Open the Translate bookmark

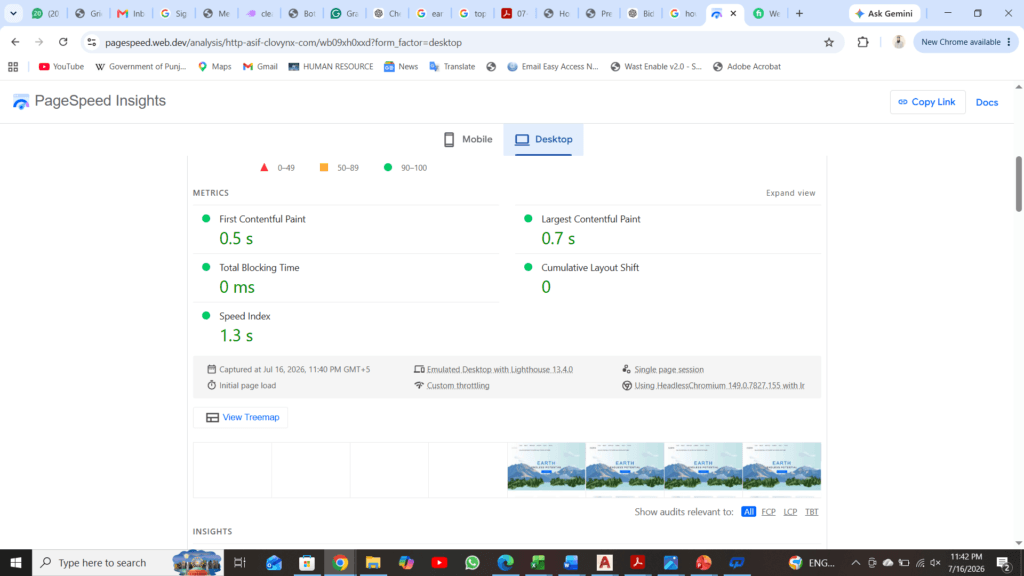452,67
